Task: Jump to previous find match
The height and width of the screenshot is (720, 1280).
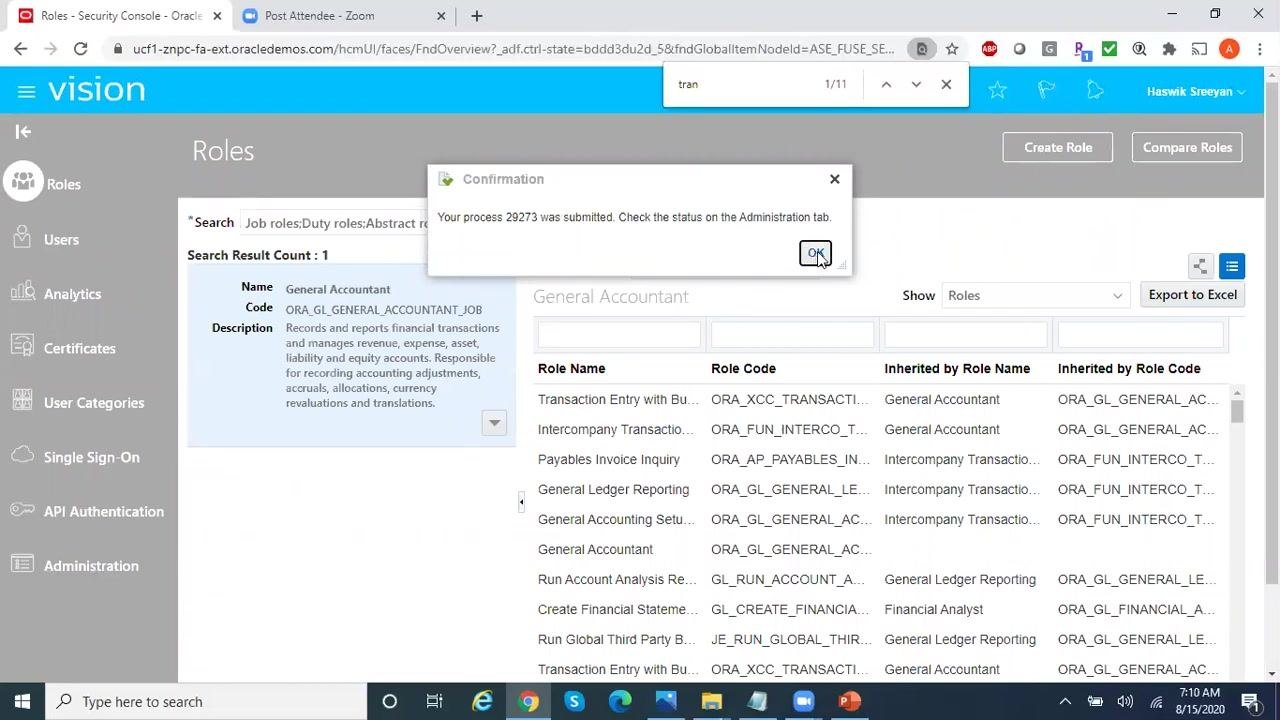Action: [x=886, y=85]
